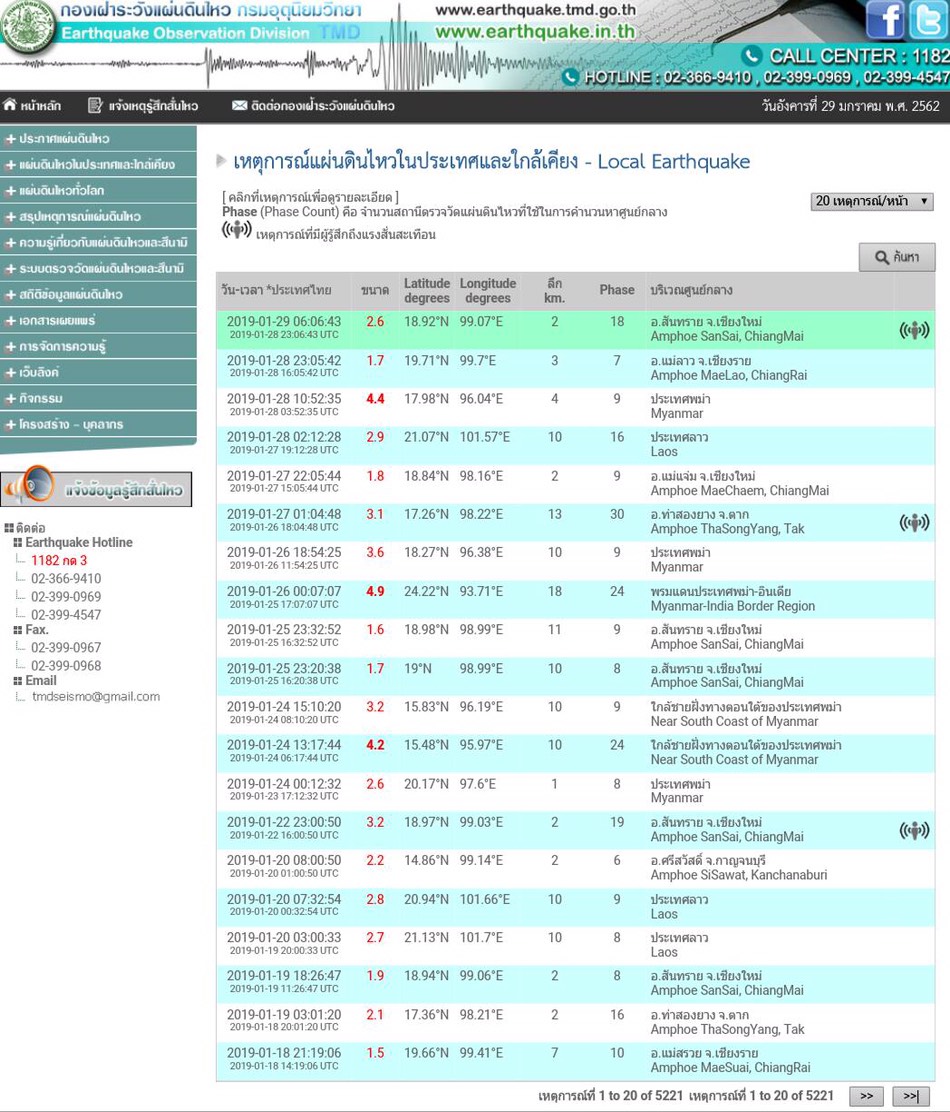Viewport: 950px width, 1112px height.
Task: Open the Twitter bird icon
Action: 928,20
